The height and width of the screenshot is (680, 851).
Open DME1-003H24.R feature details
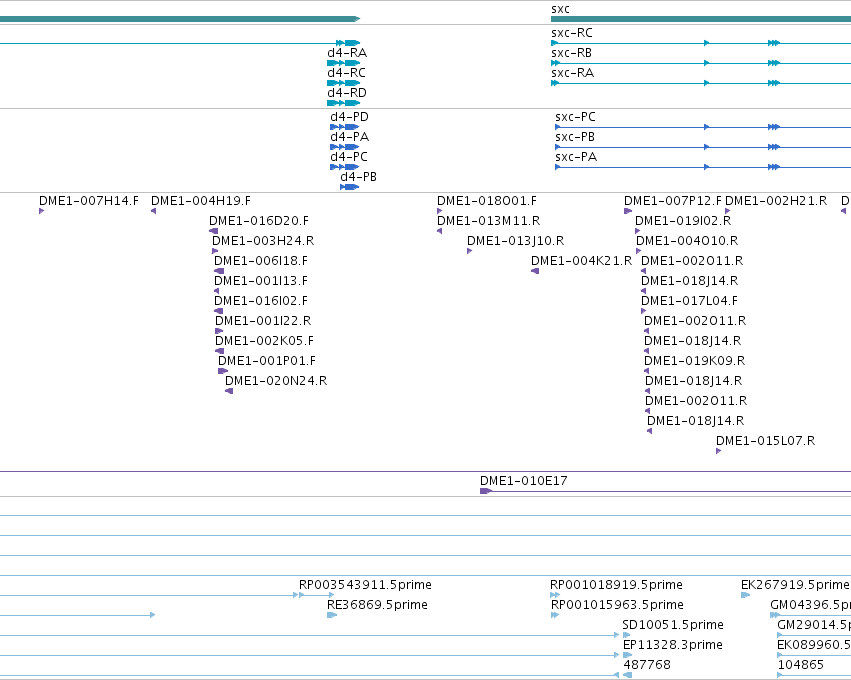coord(215,251)
